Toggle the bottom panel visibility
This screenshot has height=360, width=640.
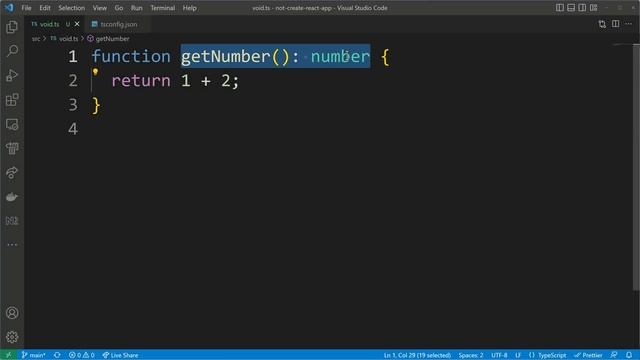[571, 8]
